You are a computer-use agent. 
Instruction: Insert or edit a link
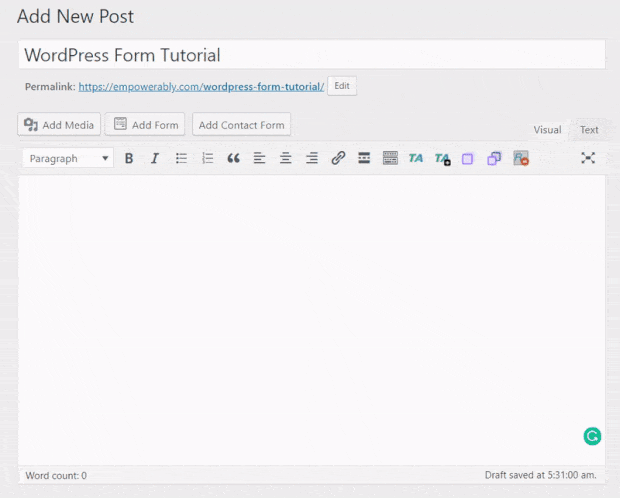[338, 158]
